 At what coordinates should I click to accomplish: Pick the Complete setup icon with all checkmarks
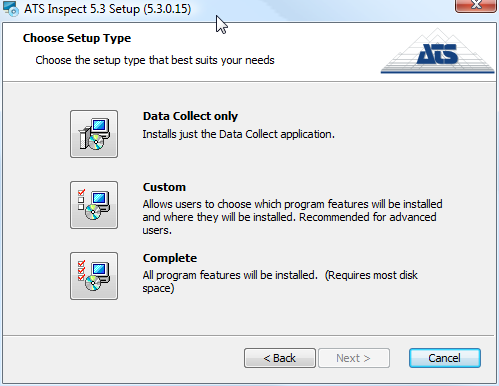(94, 276)
